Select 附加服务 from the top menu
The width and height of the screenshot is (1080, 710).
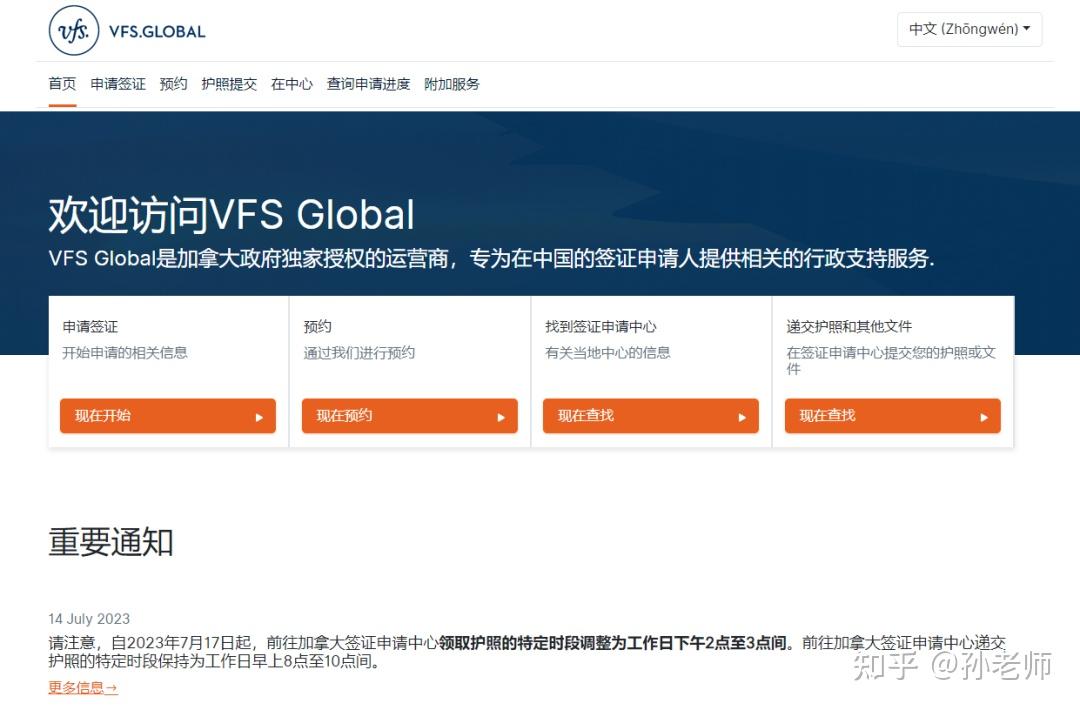[x=452, y=84]
